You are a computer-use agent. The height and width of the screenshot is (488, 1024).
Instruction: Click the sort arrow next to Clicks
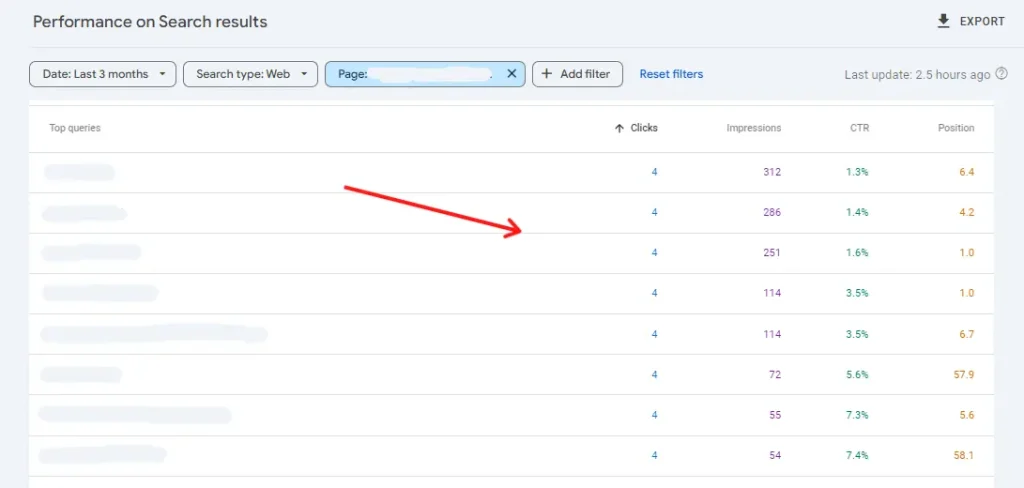click(619, 128)
